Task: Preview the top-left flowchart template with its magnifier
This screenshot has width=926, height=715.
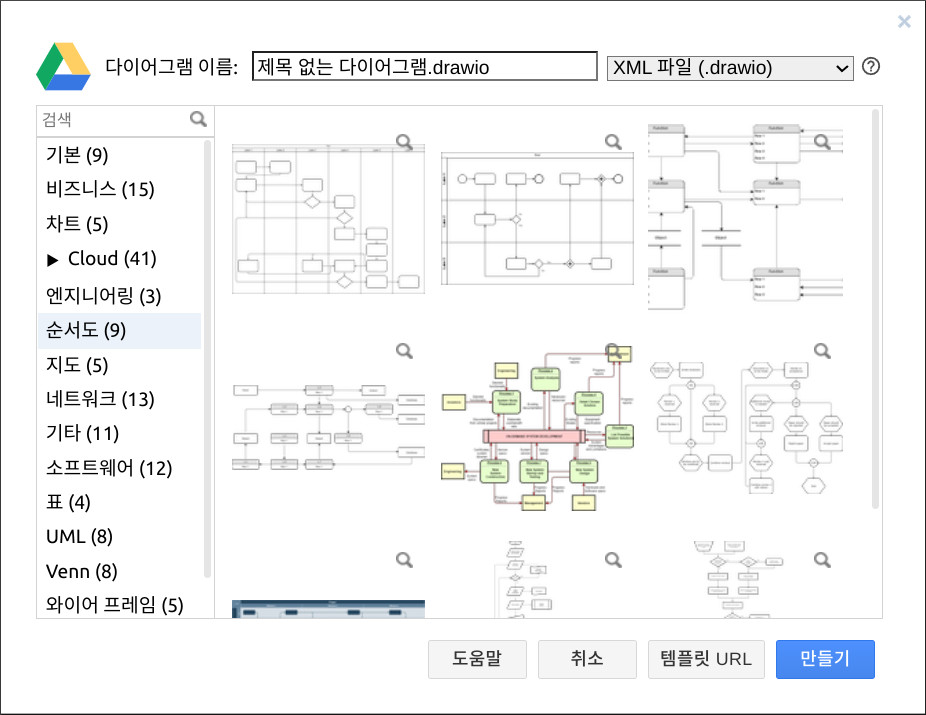Action: click(404, 142)
